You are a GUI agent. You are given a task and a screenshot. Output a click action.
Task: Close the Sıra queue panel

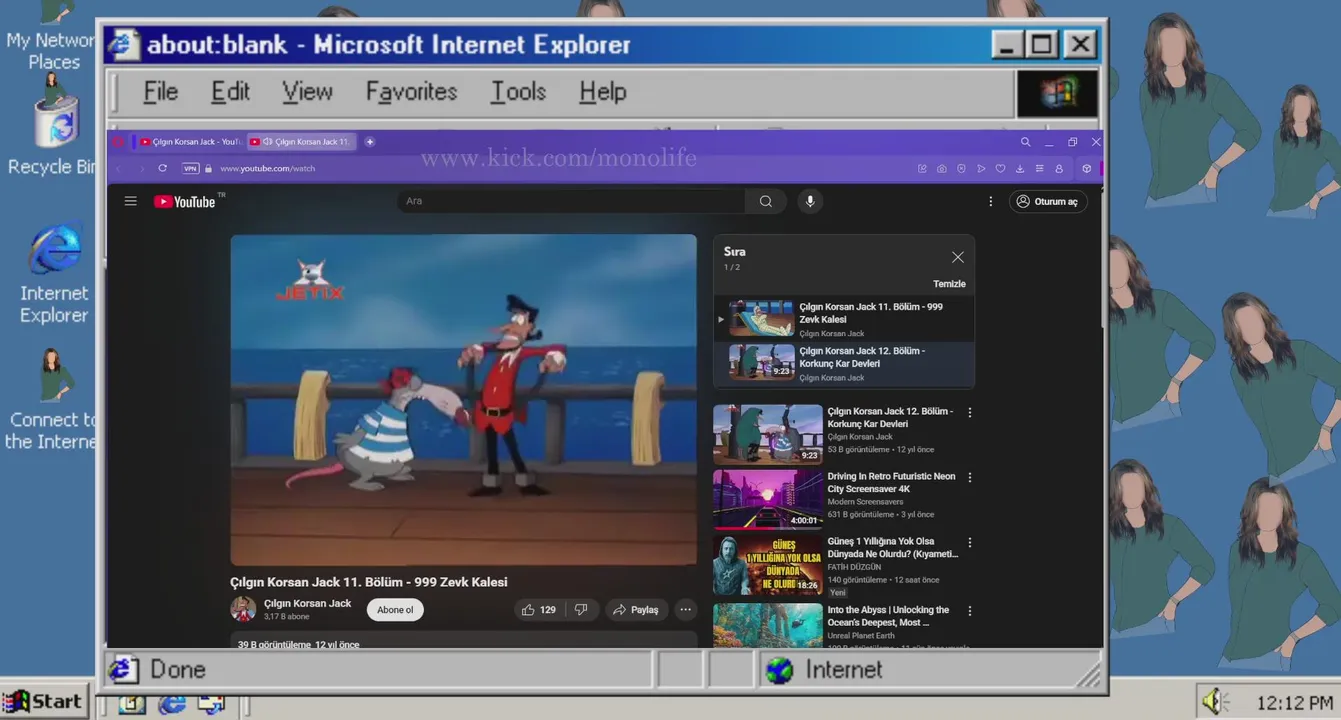pos(958,257)
